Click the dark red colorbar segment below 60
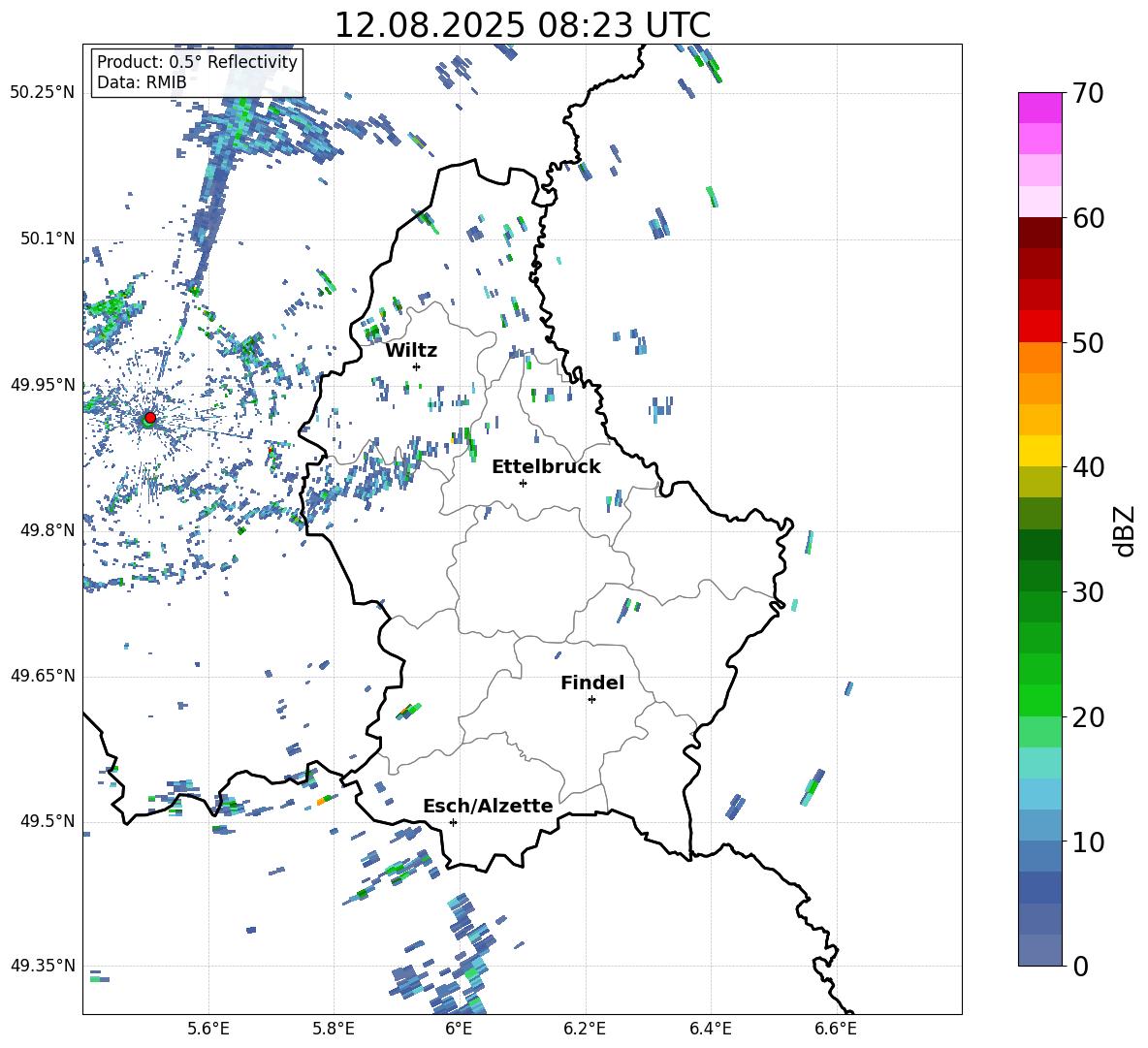This screenshot has height=1048, width=1148. tap(1039, 233)
